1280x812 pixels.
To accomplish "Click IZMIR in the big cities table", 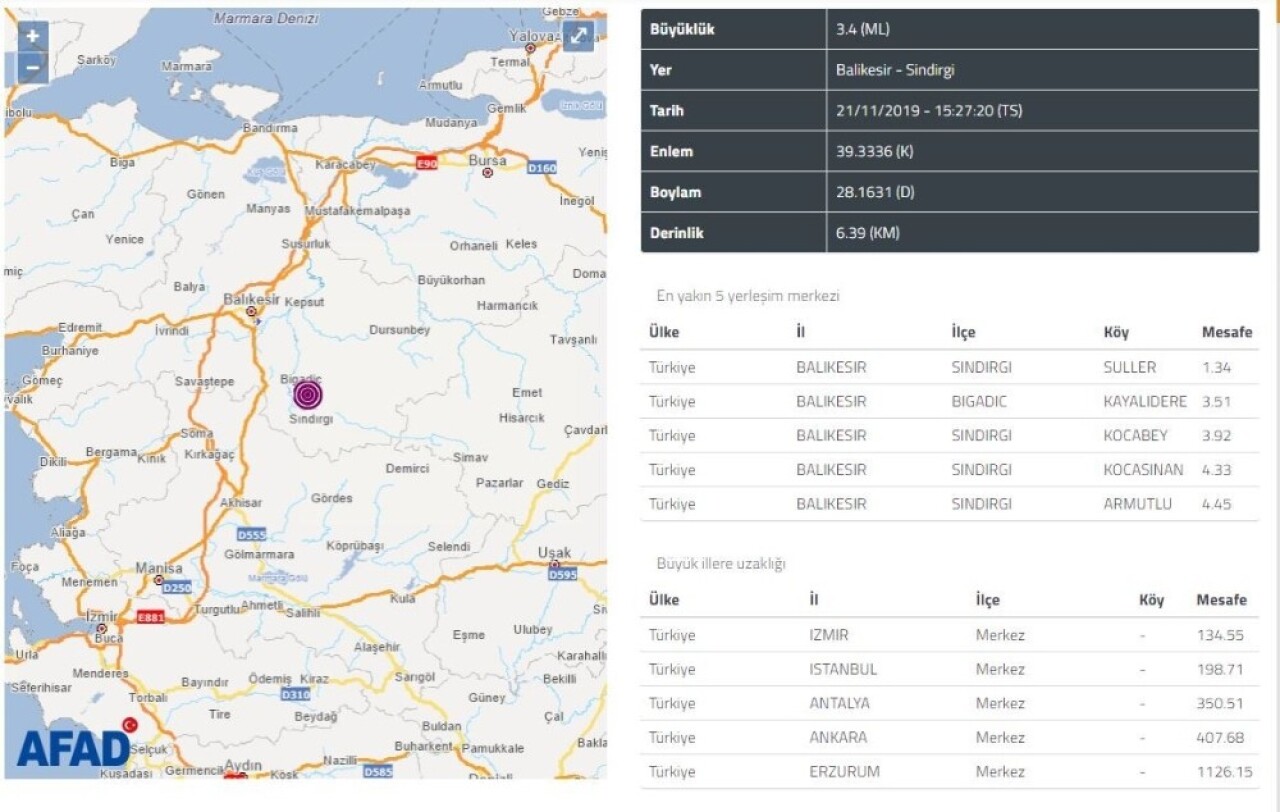I will coord(829,635).
